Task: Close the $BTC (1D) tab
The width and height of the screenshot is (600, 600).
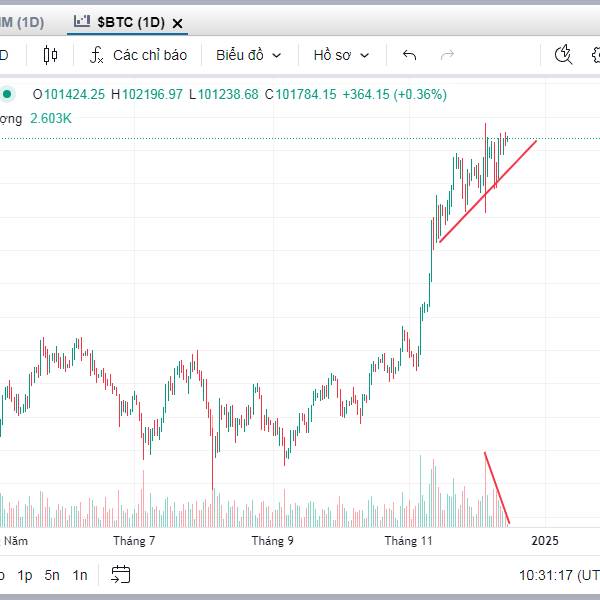Action: pyautogui.click(x=178, y=22)
